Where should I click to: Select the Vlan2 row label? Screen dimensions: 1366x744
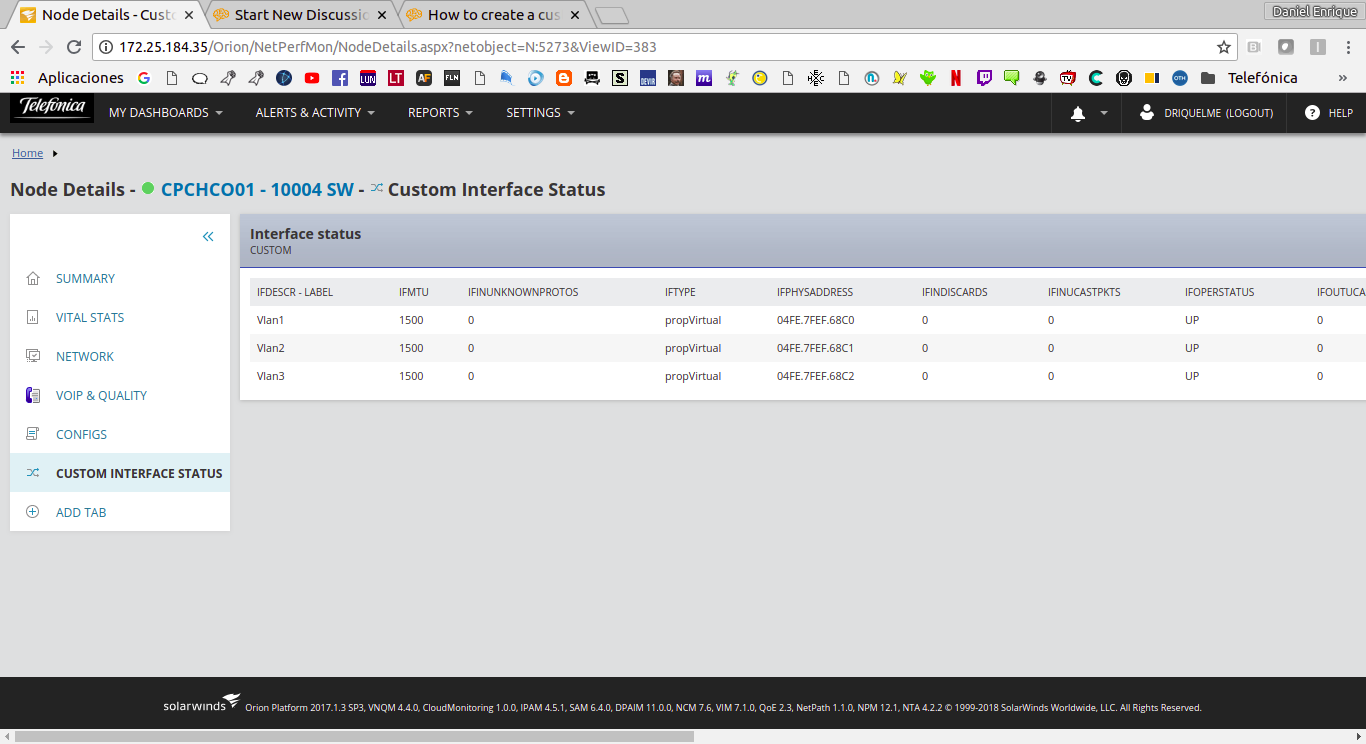click(x=271, y=348)
